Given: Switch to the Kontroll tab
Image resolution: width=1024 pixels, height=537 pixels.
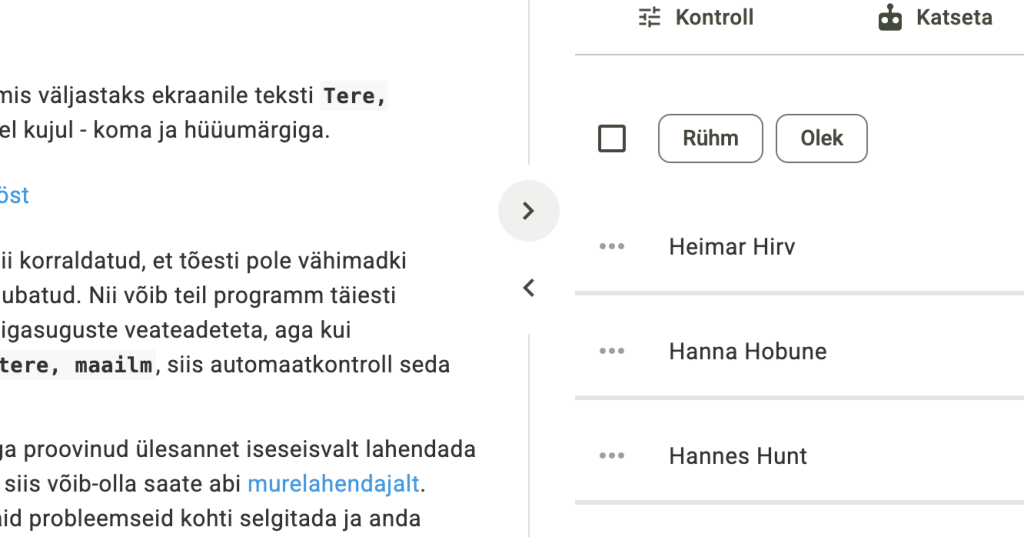Looking at the screenshot, I should (x=714, y=17).
